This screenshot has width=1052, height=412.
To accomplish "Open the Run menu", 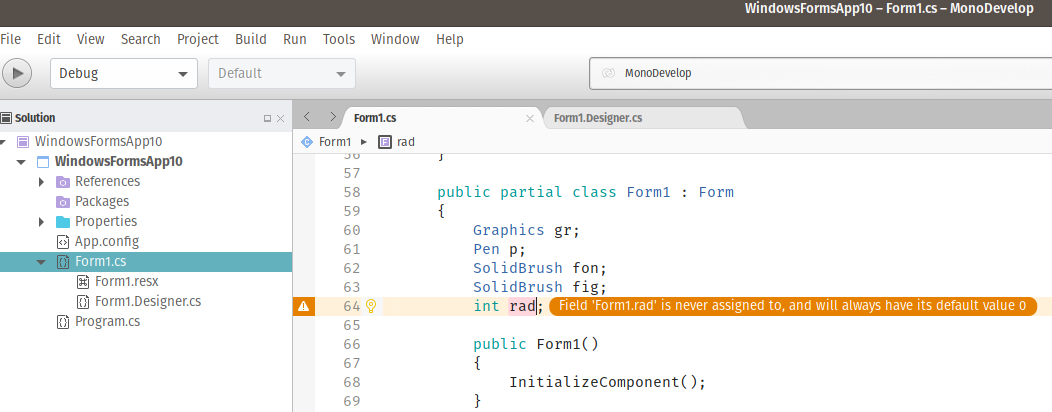I will [x=295, y=39].
